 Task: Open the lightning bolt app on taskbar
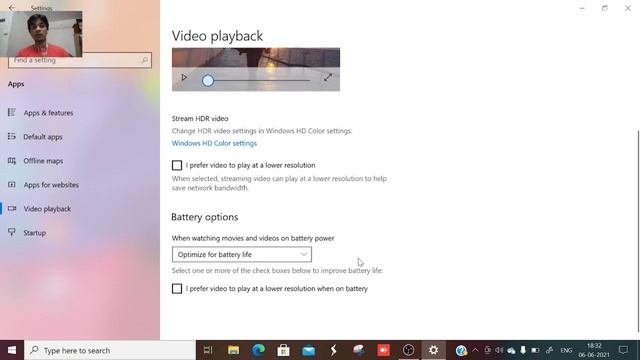[333, 350]
